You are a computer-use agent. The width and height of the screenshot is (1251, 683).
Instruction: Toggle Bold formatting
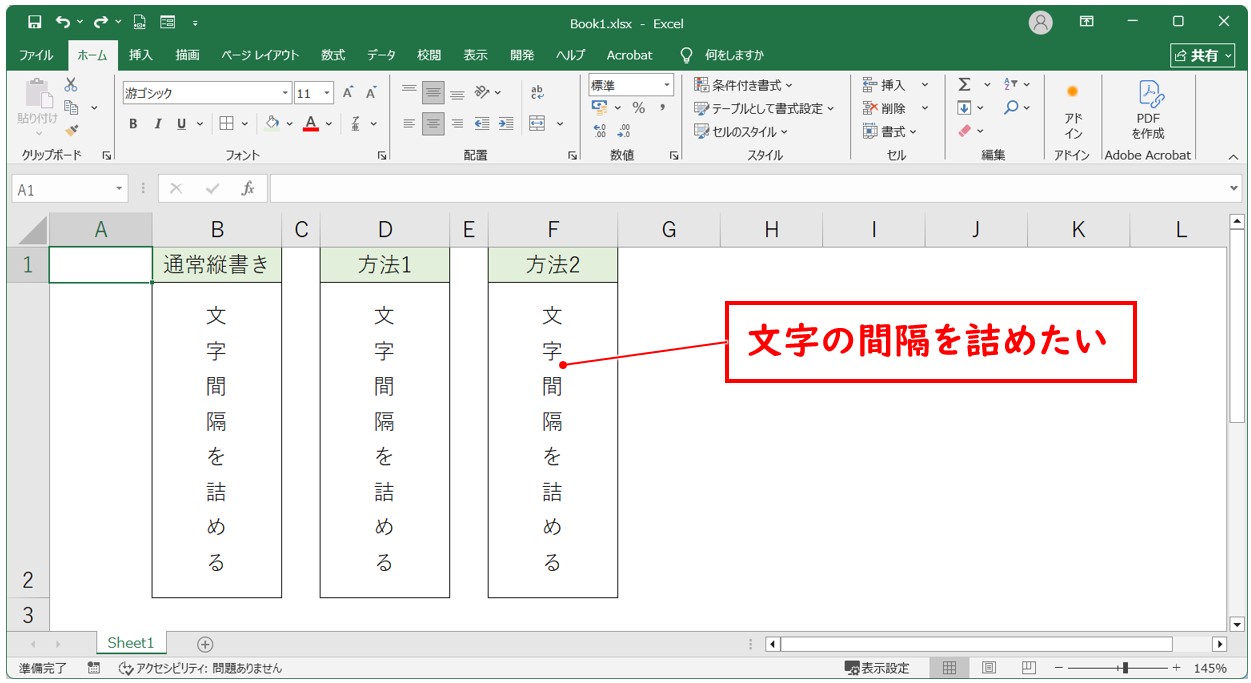[133, 124]
